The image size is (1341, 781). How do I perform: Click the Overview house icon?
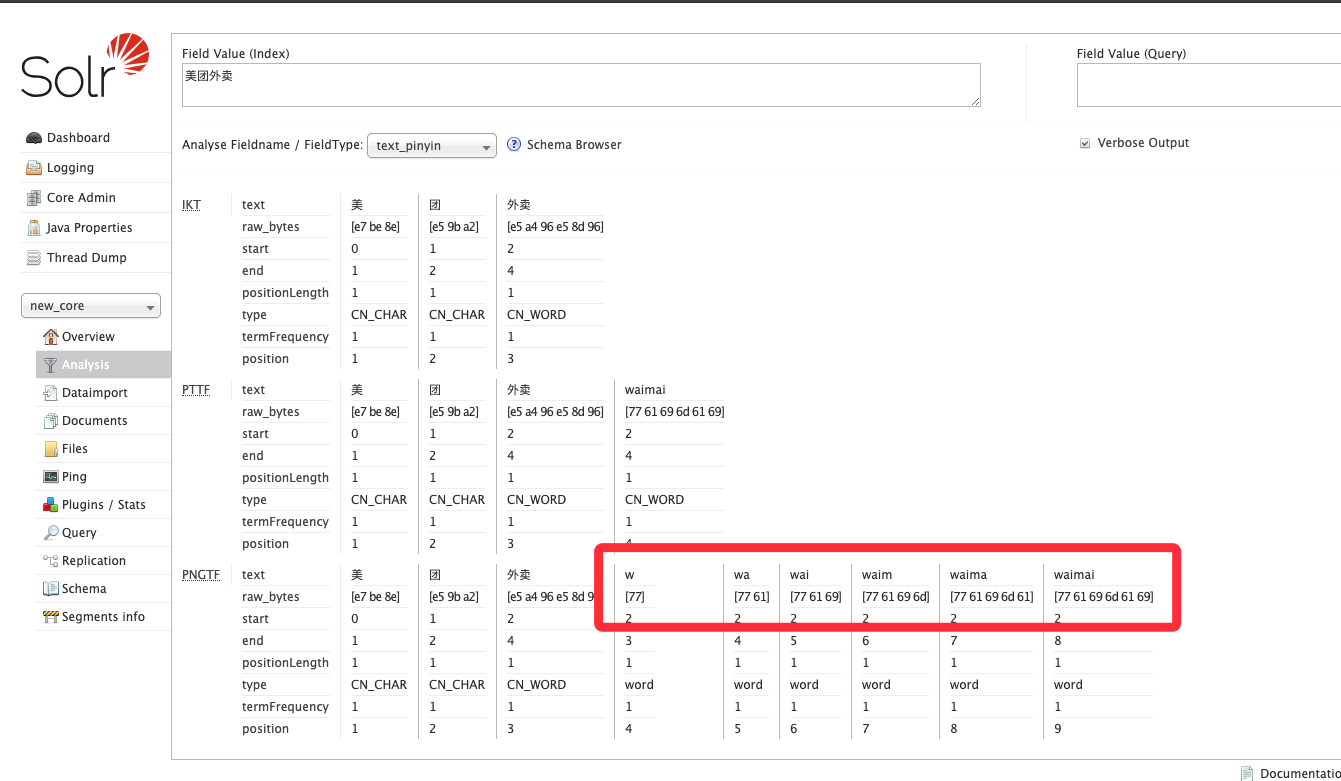[51, 337]
